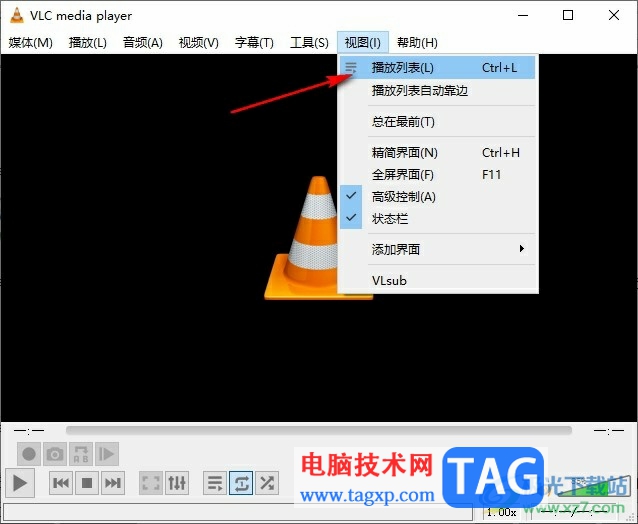Close the 视图(I) menu
Screen dimensions: 638x524
(x=363, y=42)
